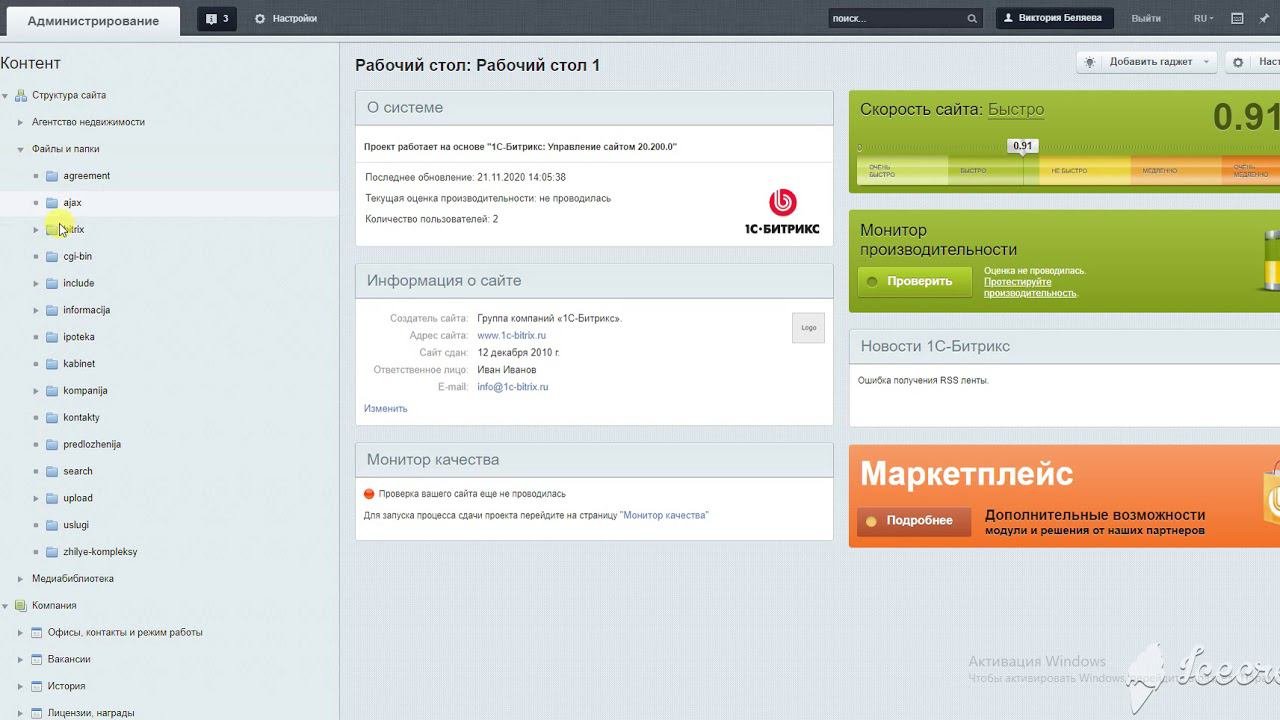Click the Компания section icon
The image size is (1280, 720).
21,606
